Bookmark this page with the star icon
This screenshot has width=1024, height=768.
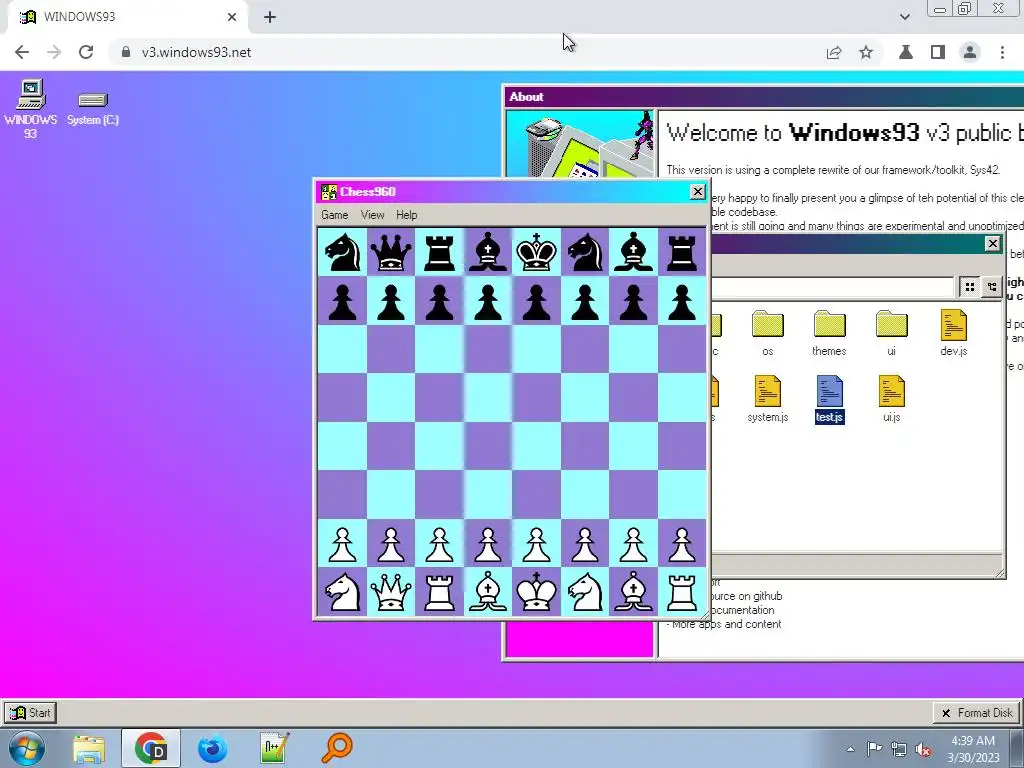pos(866,52)
